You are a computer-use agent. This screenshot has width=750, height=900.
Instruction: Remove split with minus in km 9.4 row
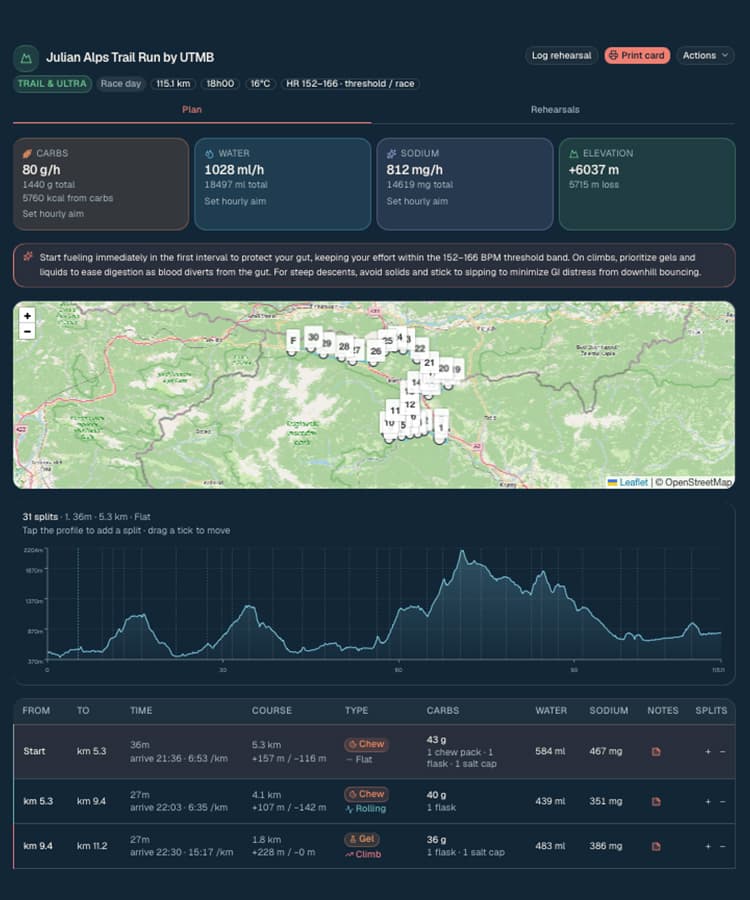pyautogui.click(x=722, y=846)
